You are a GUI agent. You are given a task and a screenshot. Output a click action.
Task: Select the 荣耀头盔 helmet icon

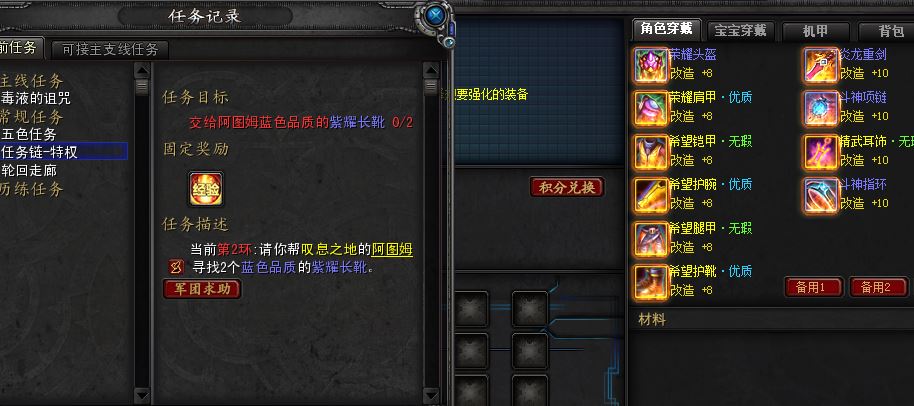pyautogui.click(x=651, y=64)
